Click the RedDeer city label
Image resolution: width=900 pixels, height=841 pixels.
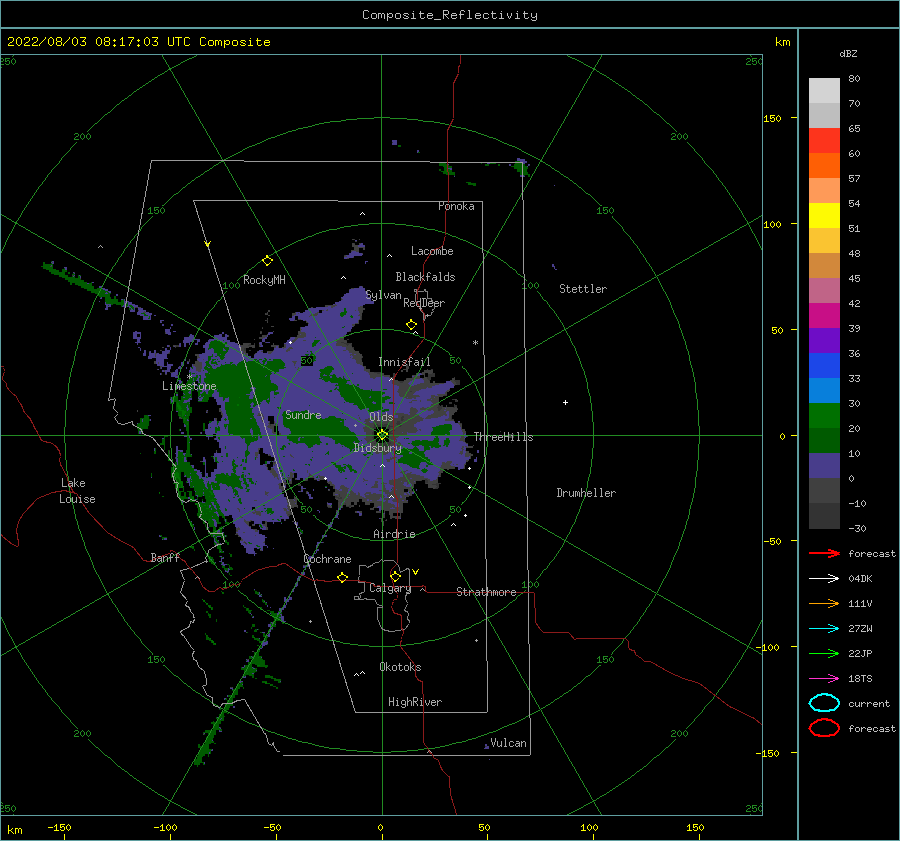point(424,303)
